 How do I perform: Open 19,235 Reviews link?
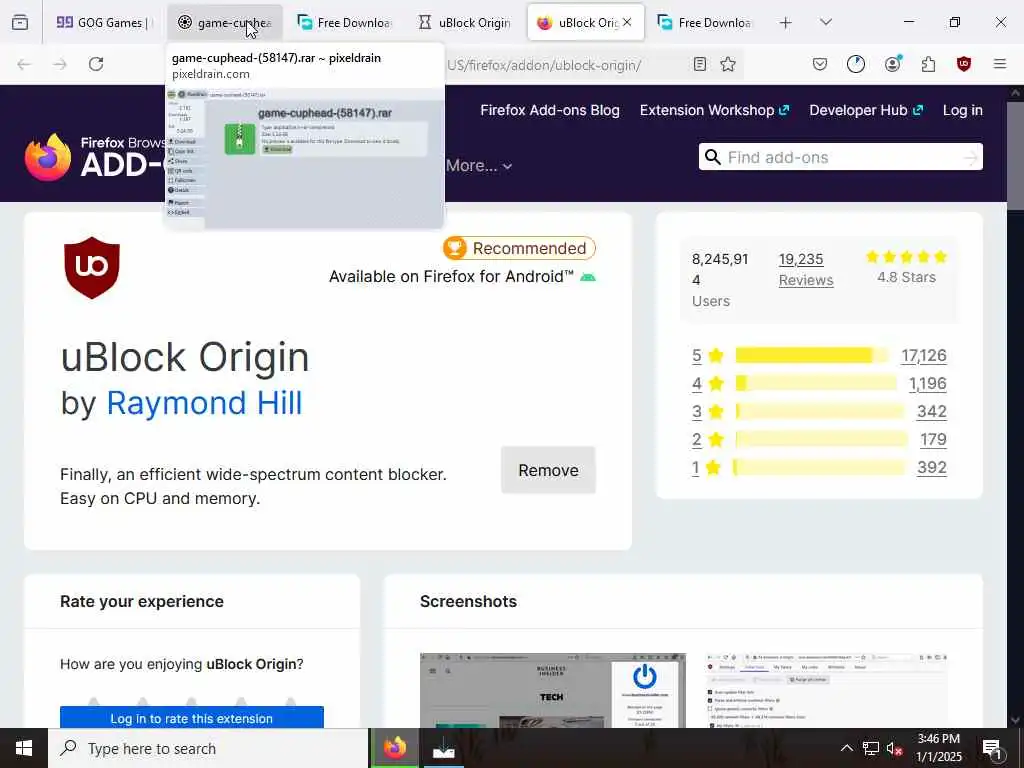pyautogui.click(x=806, y=269)
